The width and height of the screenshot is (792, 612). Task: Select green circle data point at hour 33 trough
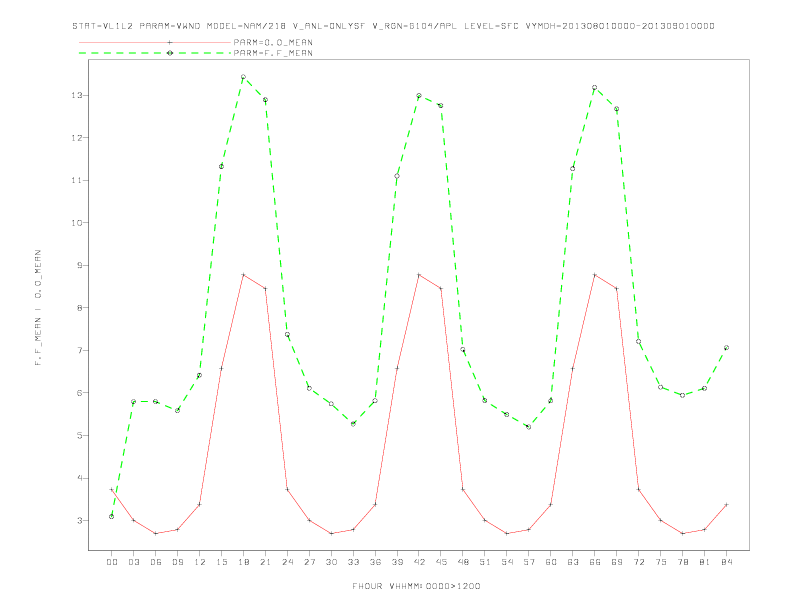tap(353, 424)
